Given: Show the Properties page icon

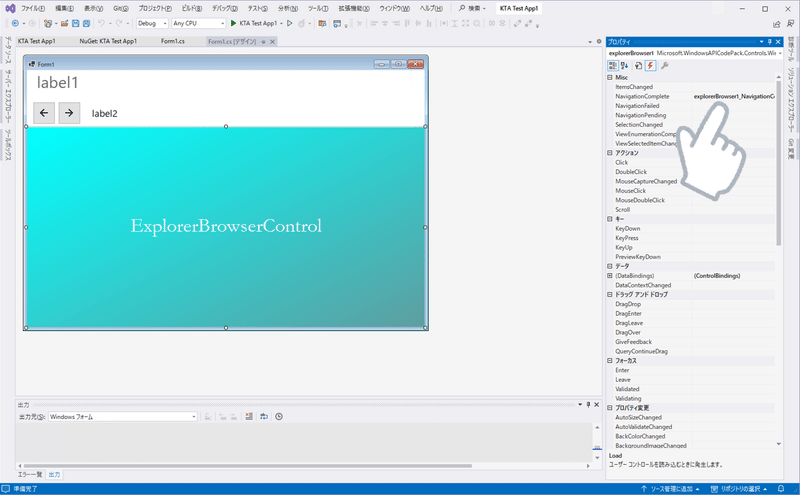Looking at the screenshot, I should point(638,65).
